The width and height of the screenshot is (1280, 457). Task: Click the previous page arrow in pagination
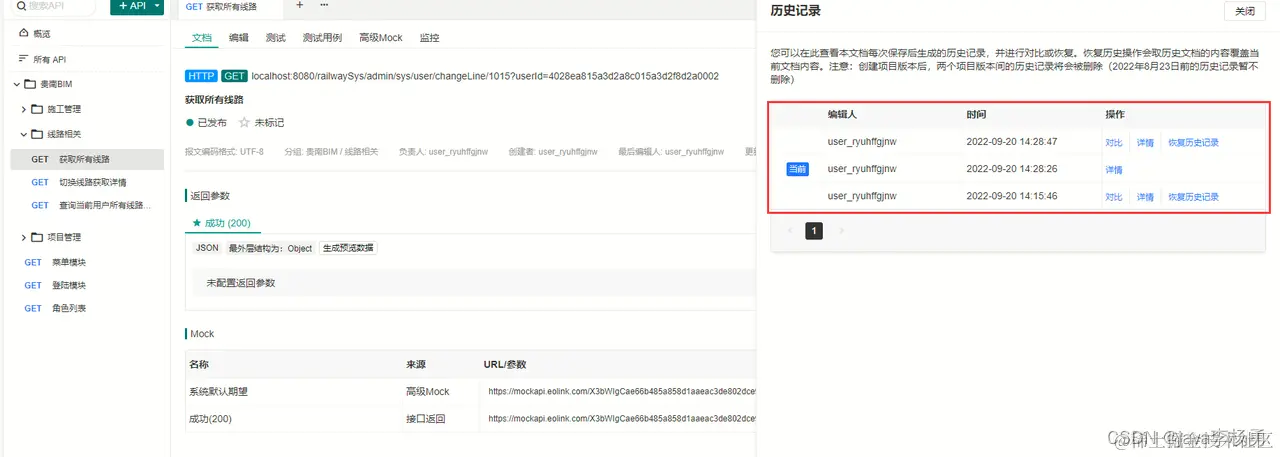tap(788, 231)
